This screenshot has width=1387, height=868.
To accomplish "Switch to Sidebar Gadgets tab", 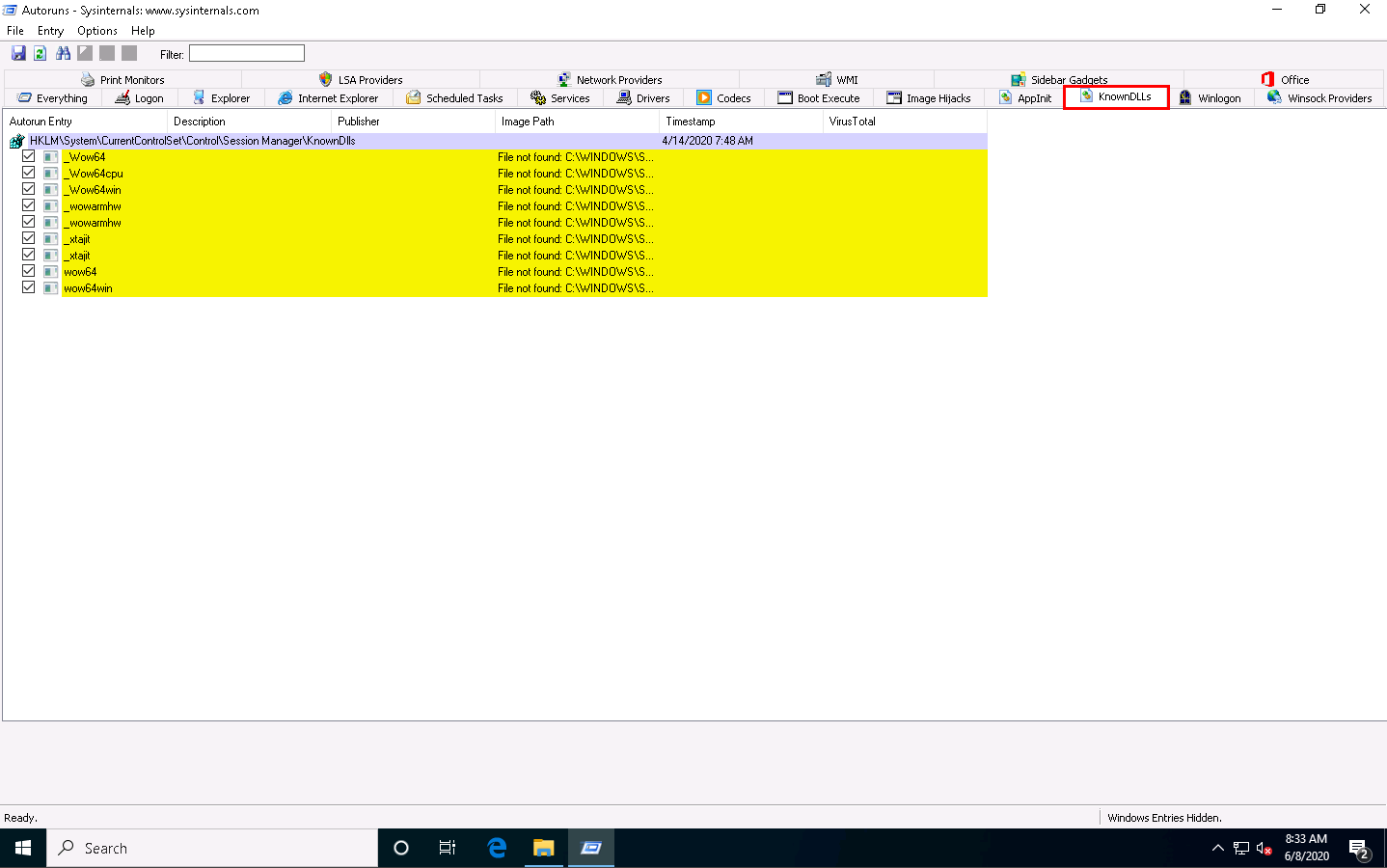I will 1059,80.
